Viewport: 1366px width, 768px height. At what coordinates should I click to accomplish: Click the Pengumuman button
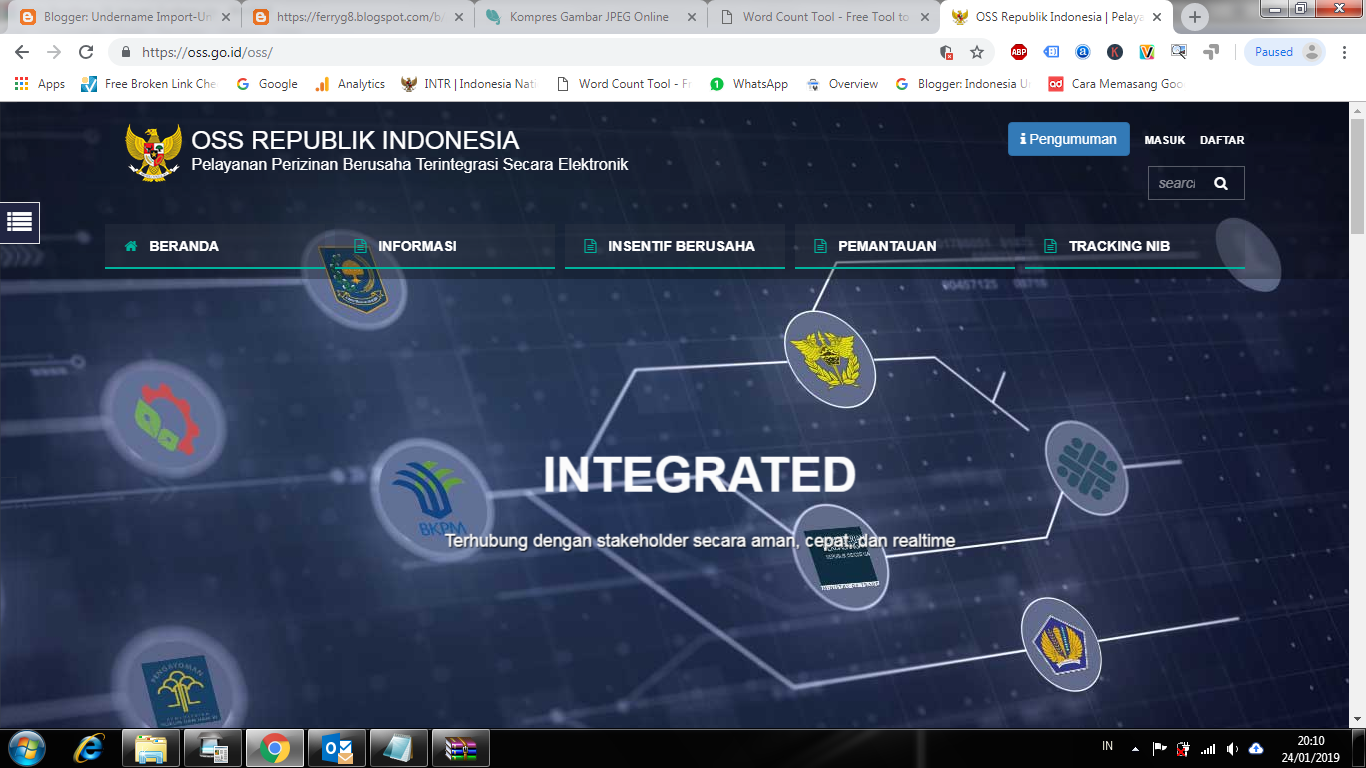click(1068, 139)
